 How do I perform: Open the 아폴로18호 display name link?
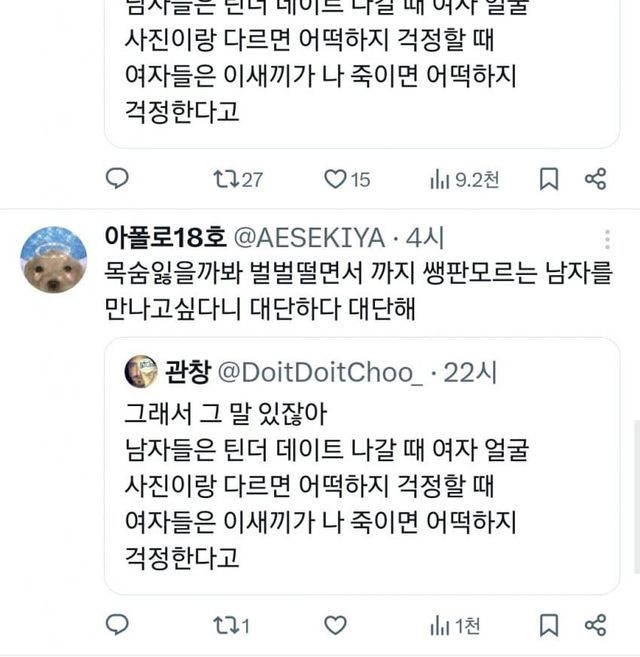164,238
